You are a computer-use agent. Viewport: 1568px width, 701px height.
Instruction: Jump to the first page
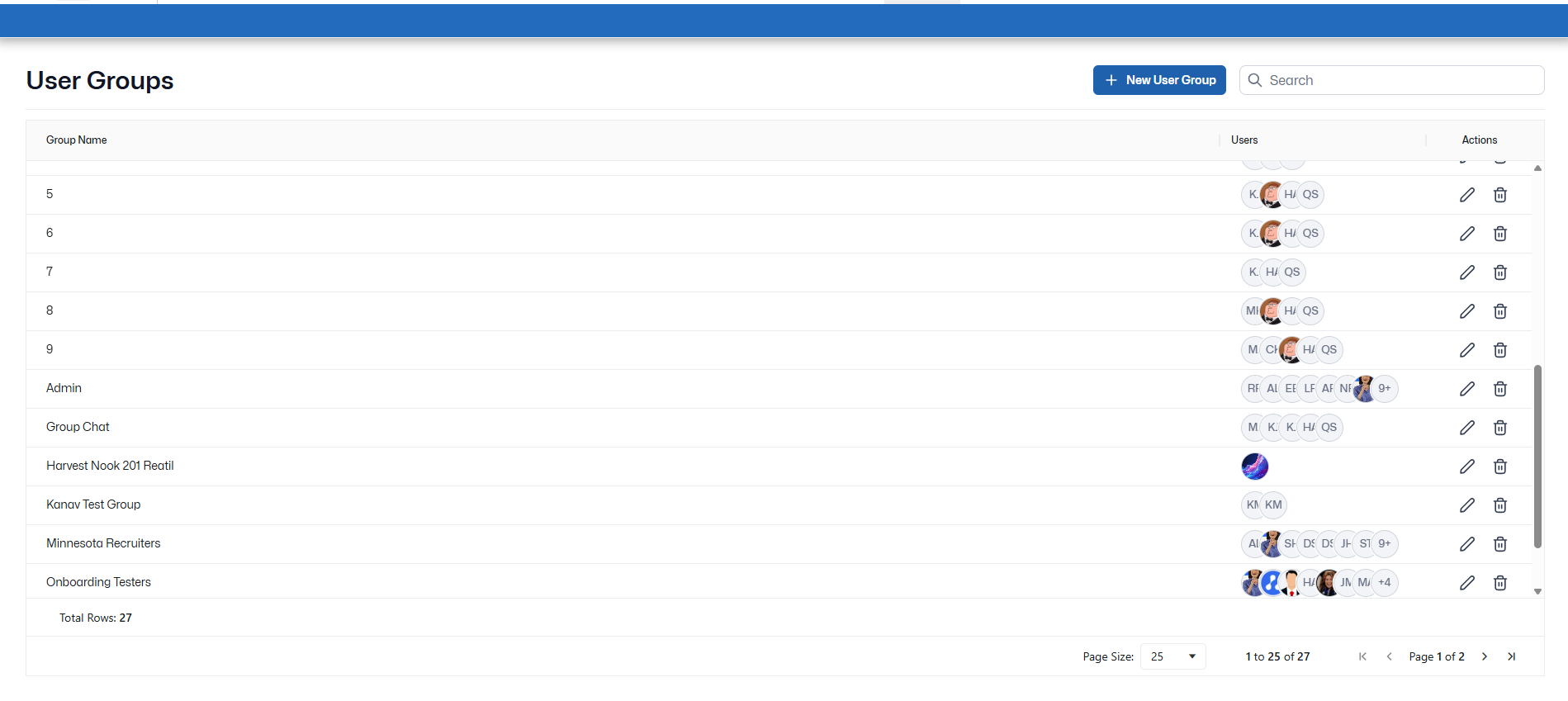tap(1362, 656)
